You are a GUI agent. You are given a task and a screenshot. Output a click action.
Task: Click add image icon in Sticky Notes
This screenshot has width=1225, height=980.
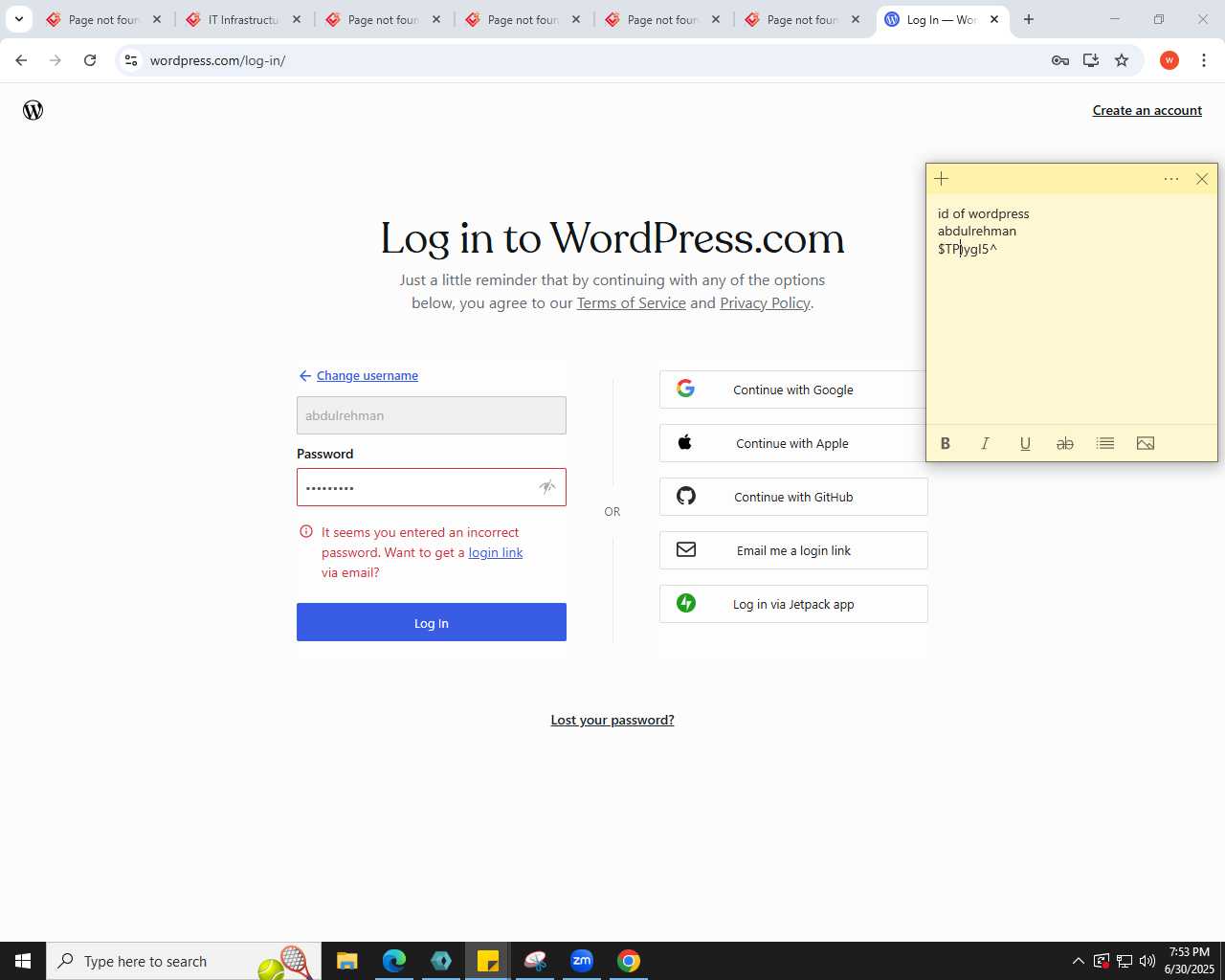pyautogui.click(x=1146, y=443)
